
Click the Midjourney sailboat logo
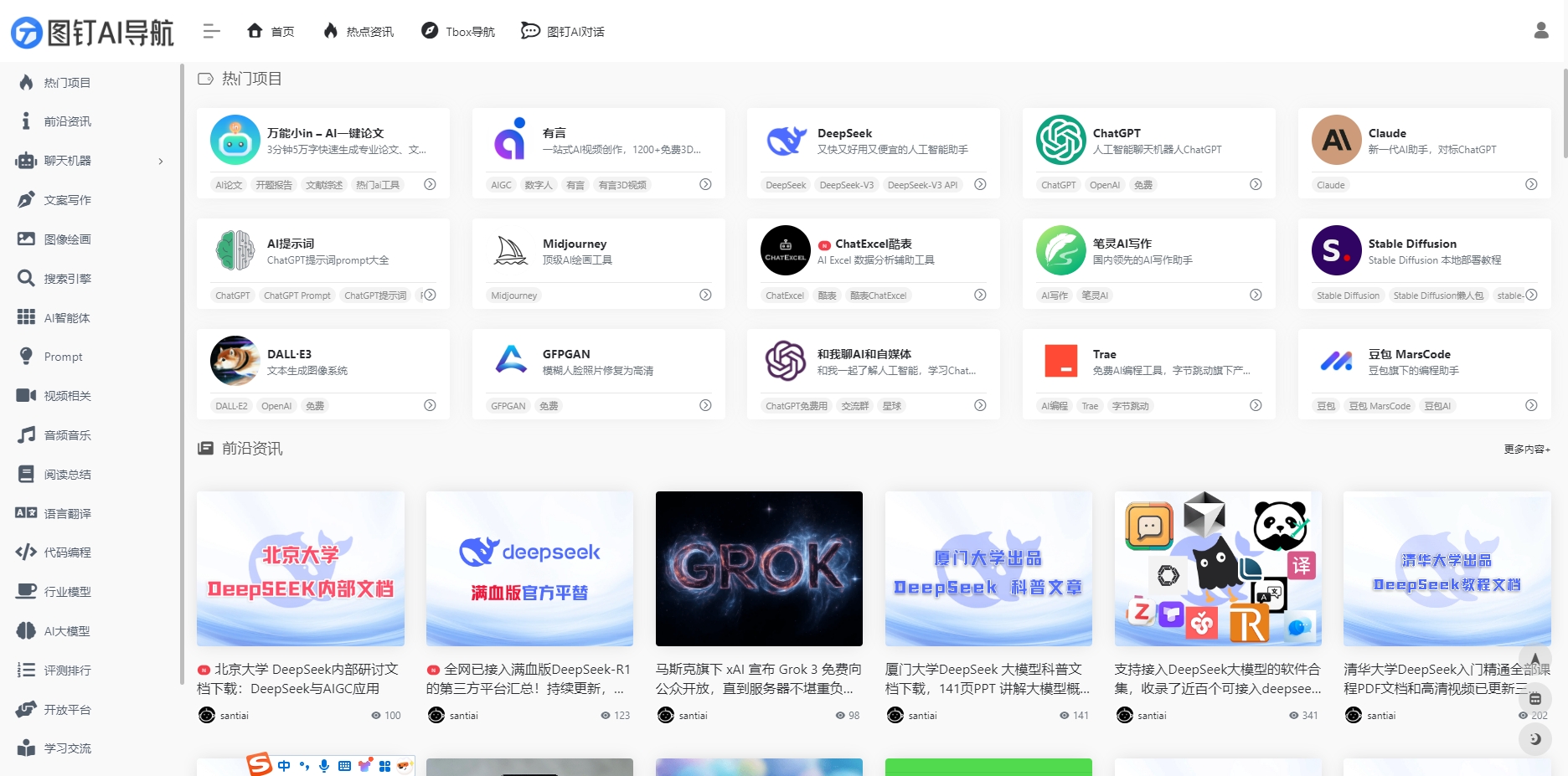point(510,250)
